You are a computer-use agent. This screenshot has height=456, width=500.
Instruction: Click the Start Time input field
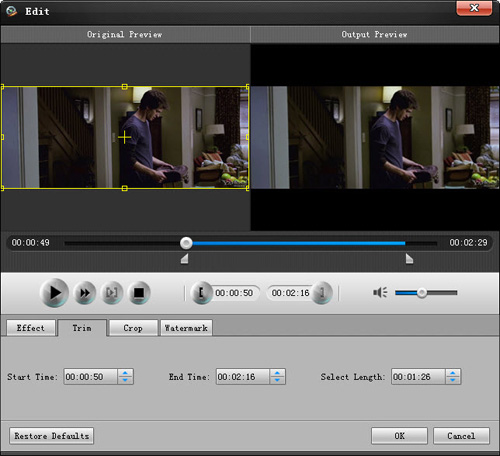tap(90, 377)
